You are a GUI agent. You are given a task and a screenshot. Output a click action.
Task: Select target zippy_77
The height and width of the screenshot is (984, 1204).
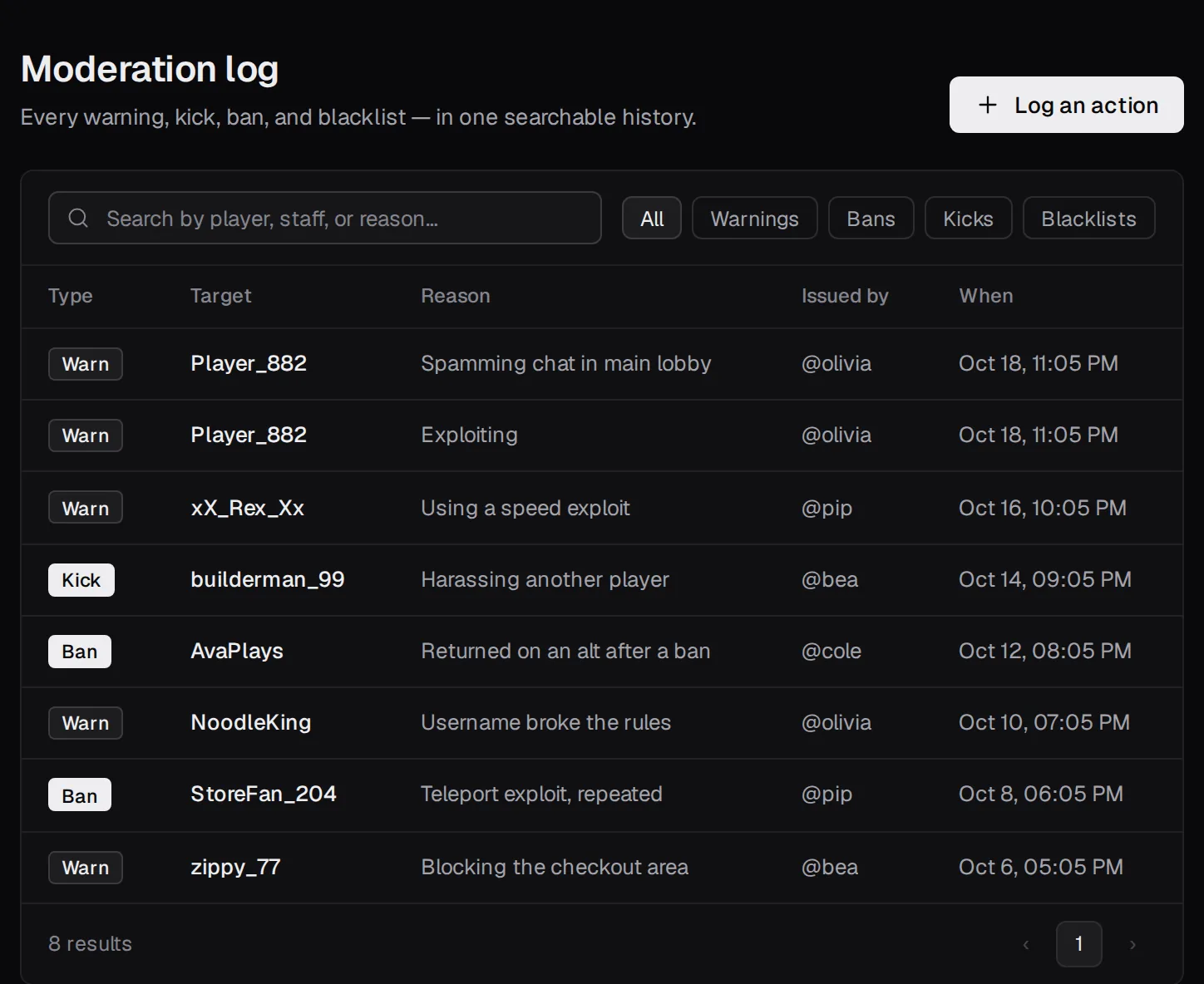[x=235, y=867]
